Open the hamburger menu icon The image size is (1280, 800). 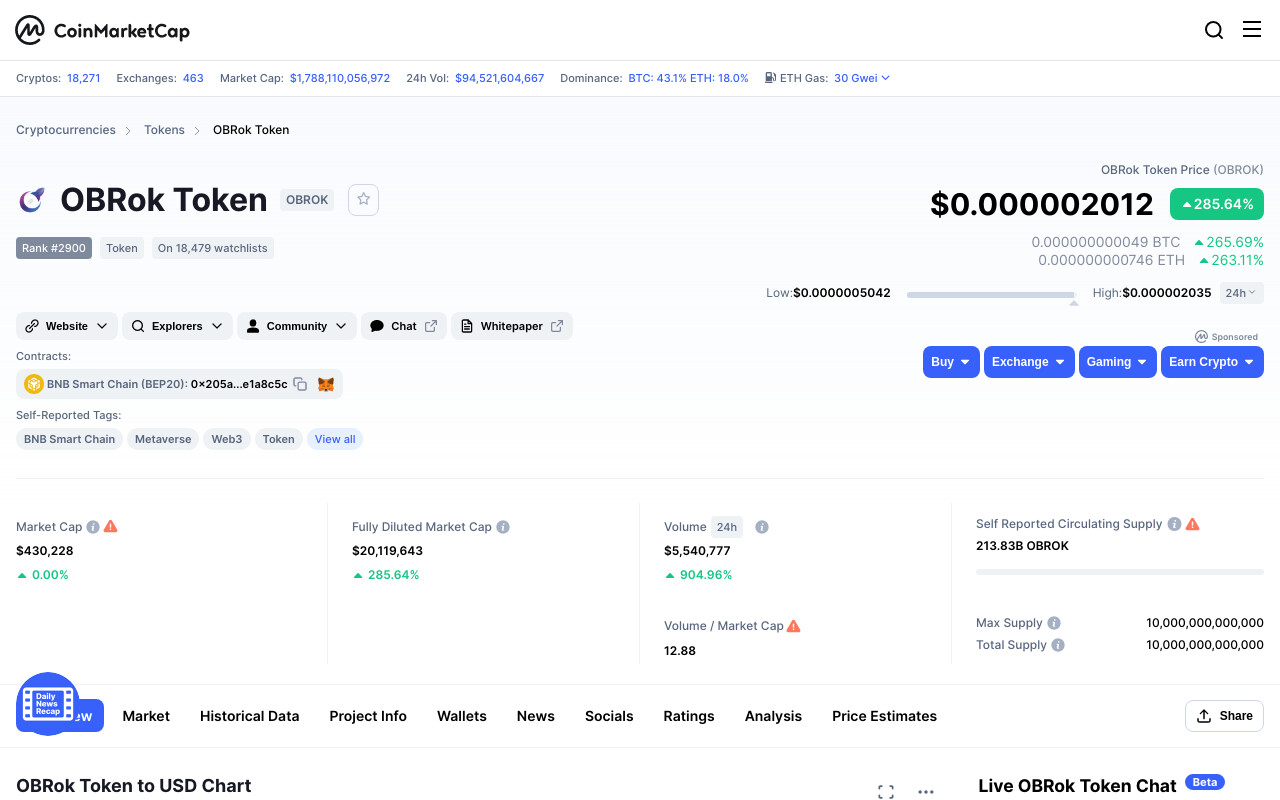1252,30
